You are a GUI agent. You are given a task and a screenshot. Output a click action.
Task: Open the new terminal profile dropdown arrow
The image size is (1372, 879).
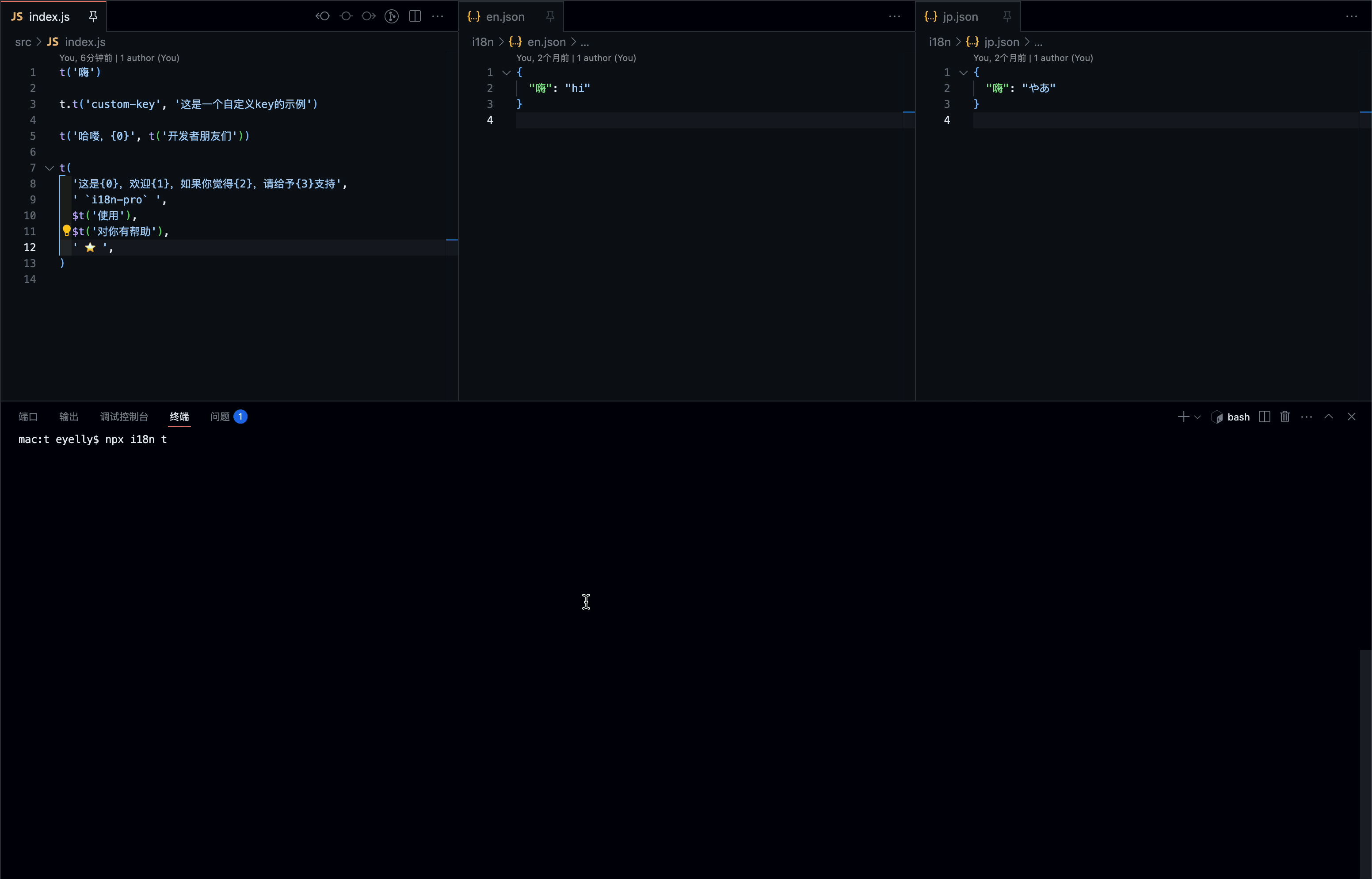pyautogui.click(x=1197, y=417)
